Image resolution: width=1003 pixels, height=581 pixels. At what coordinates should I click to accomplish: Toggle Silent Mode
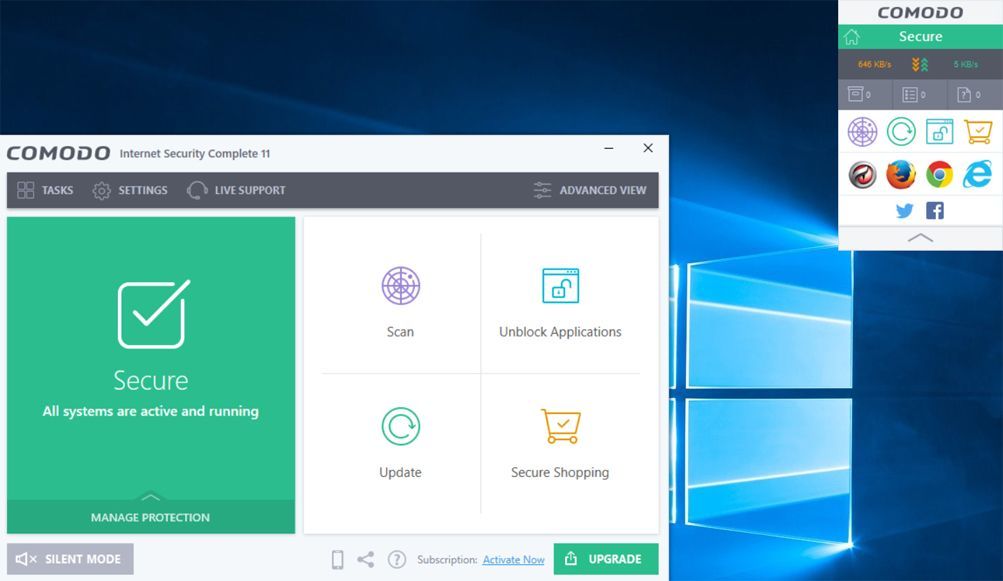point(70,559)
